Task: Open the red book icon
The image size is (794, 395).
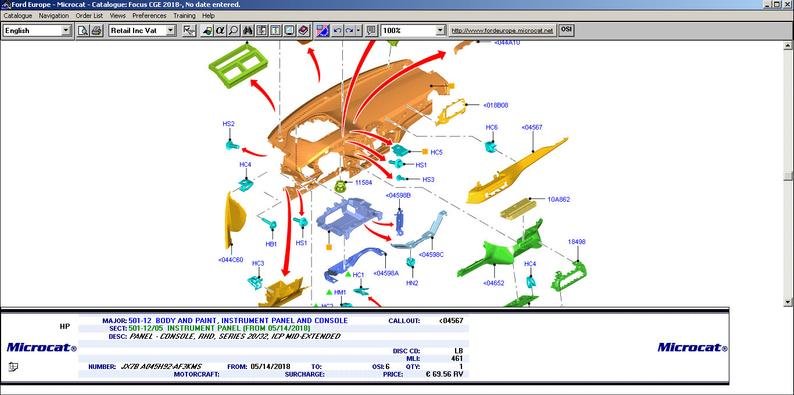Action: [x=303, y=30]
